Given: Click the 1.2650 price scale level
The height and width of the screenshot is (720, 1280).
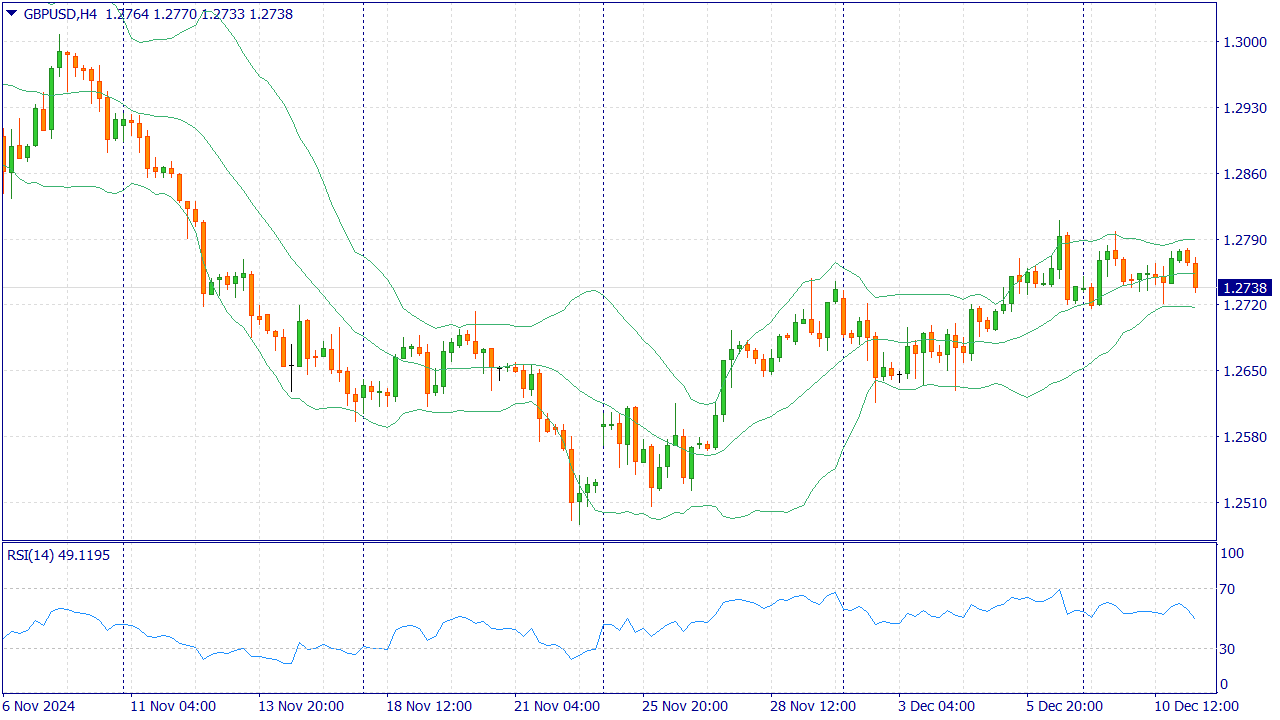Looking at the screenshot, I should click(1243, 371).
